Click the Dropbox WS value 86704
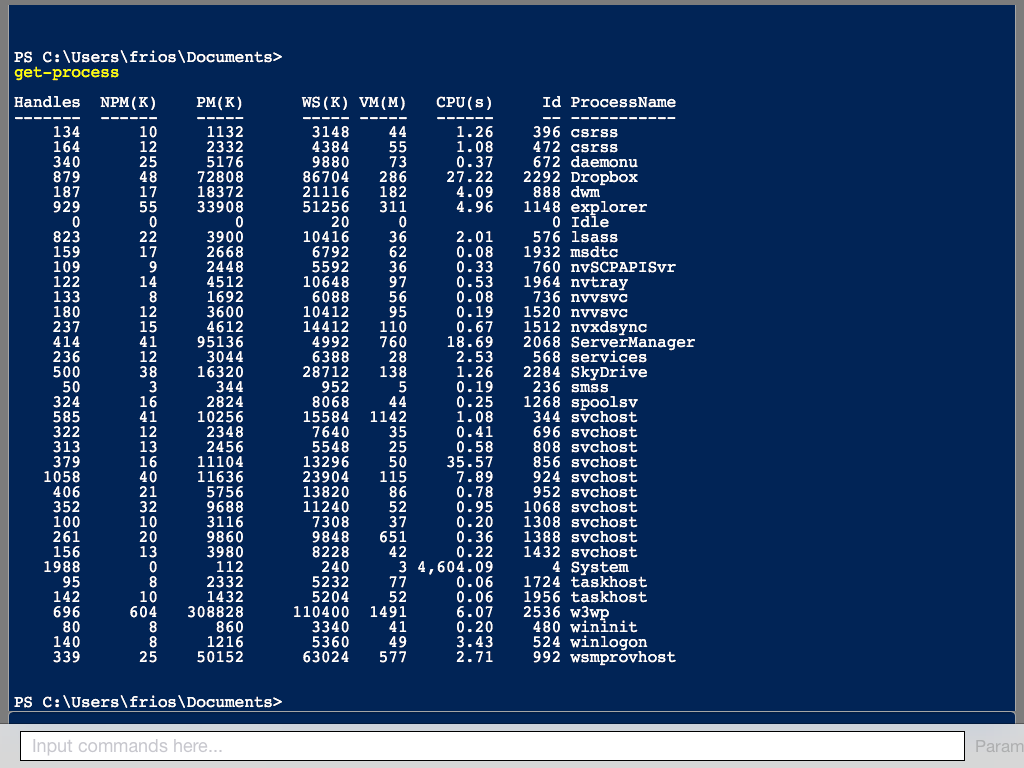The width and height of the screenshot is (1024, 768). (325, 178)
